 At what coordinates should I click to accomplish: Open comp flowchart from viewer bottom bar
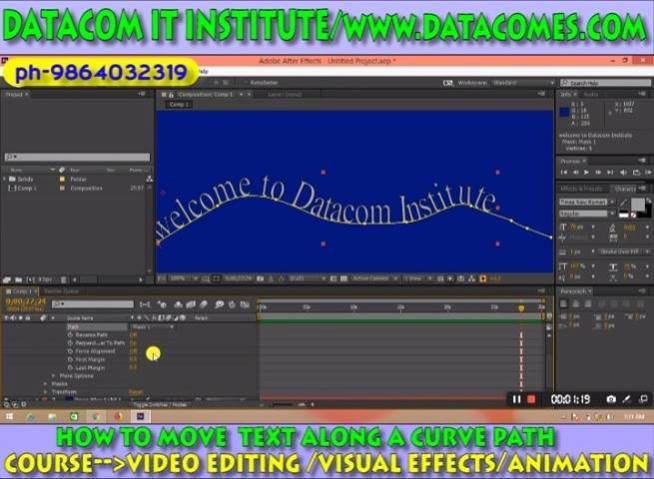(472, 278)
